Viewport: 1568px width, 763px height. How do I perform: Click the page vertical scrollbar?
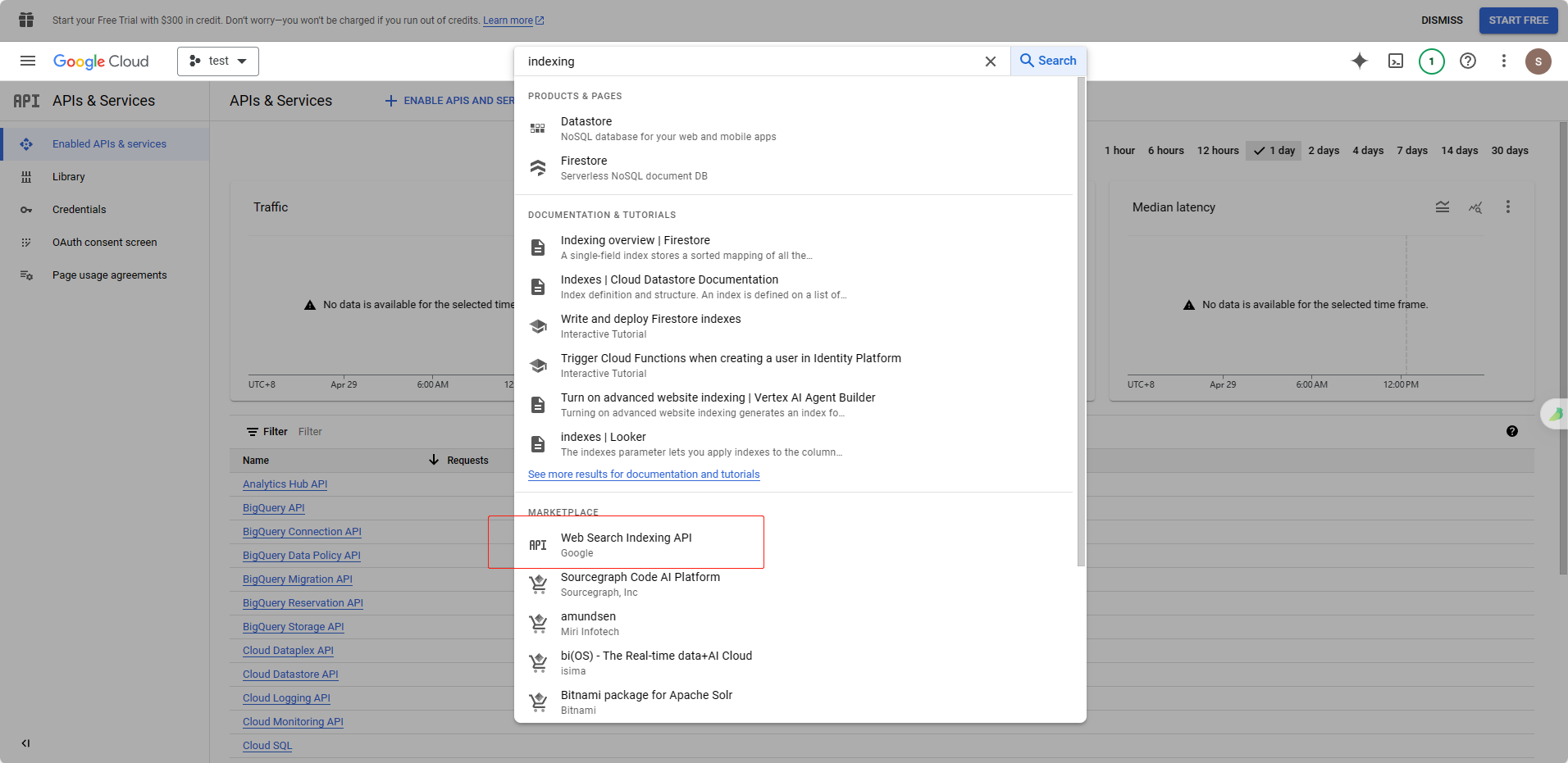(x=1563, y=348)
